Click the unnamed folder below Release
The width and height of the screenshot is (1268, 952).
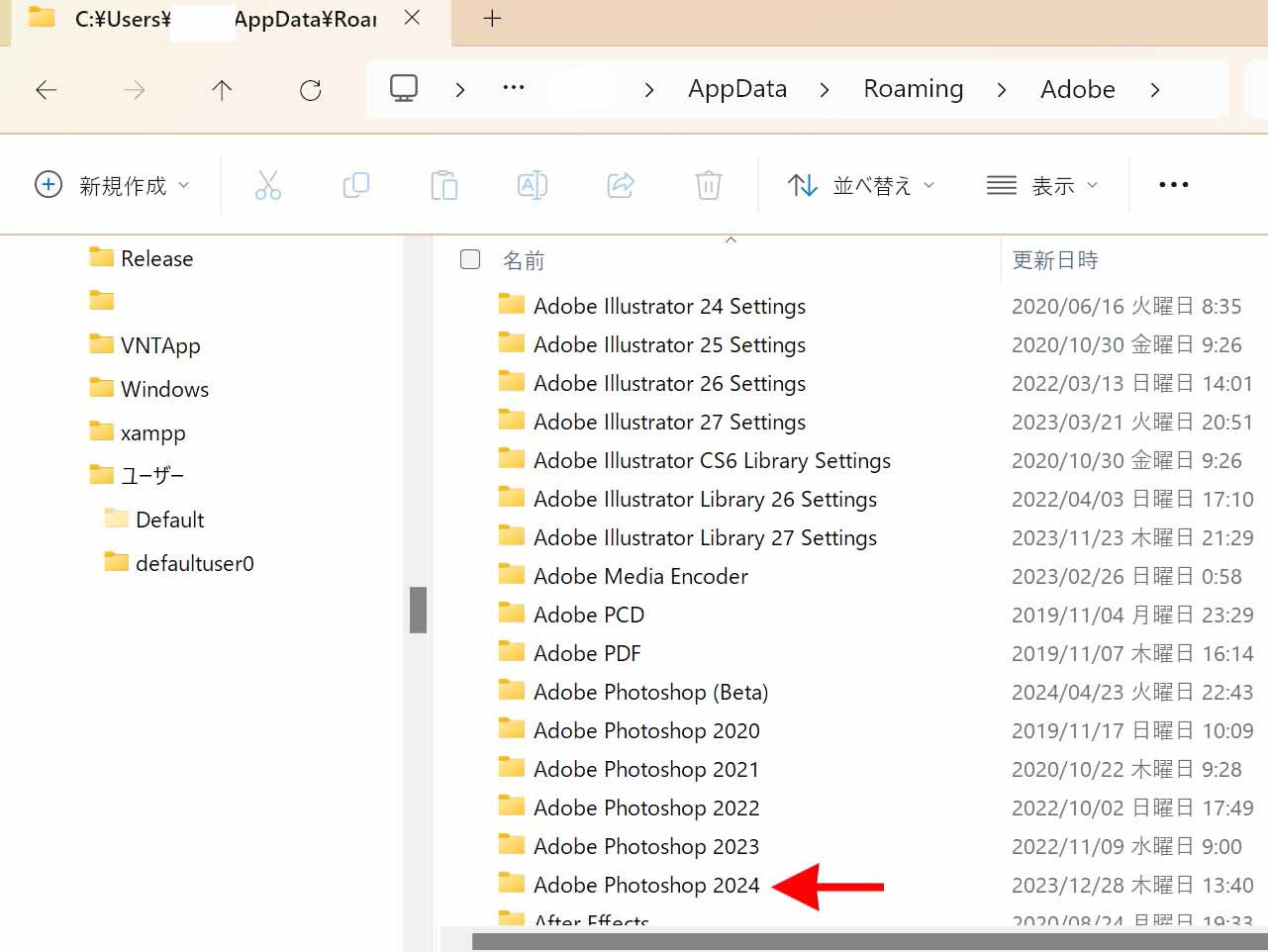(x=101, y=301)
